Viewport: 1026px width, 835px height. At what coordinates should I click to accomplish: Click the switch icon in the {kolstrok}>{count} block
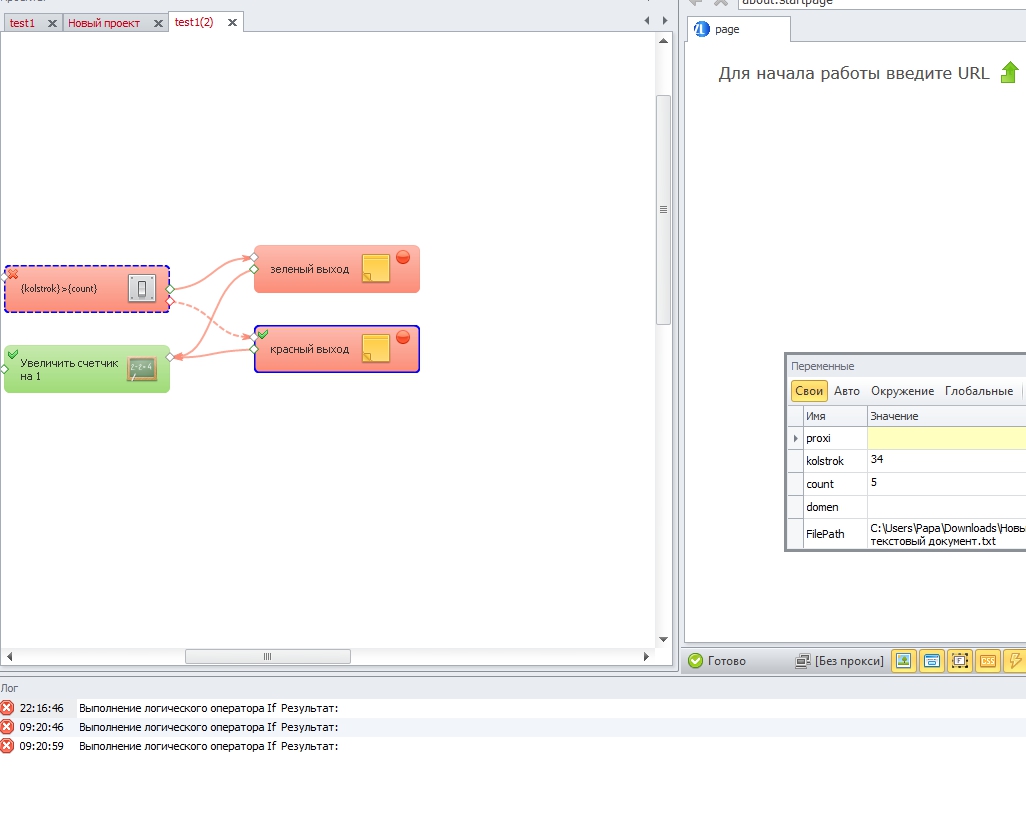click(x=142, y=288)
